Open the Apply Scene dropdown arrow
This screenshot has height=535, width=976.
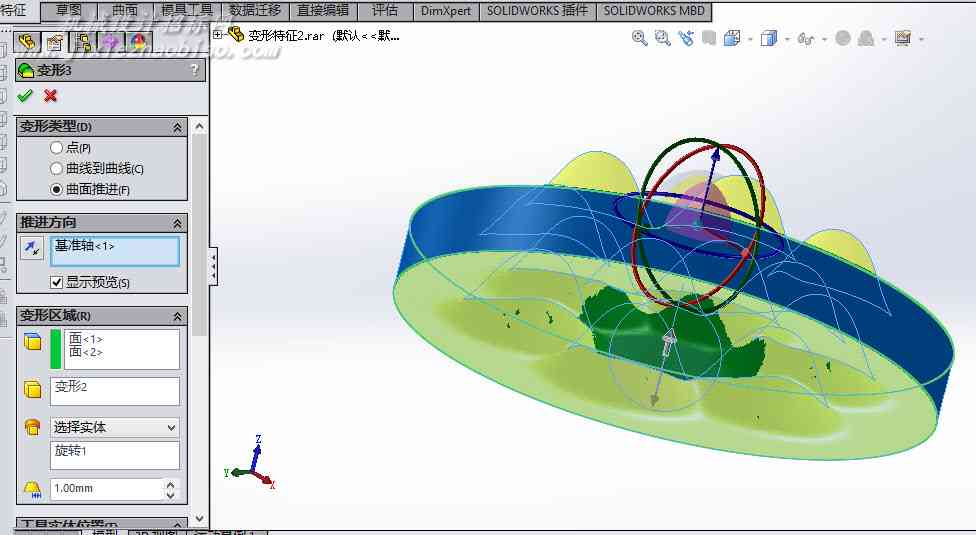click(x=884, y=39)
